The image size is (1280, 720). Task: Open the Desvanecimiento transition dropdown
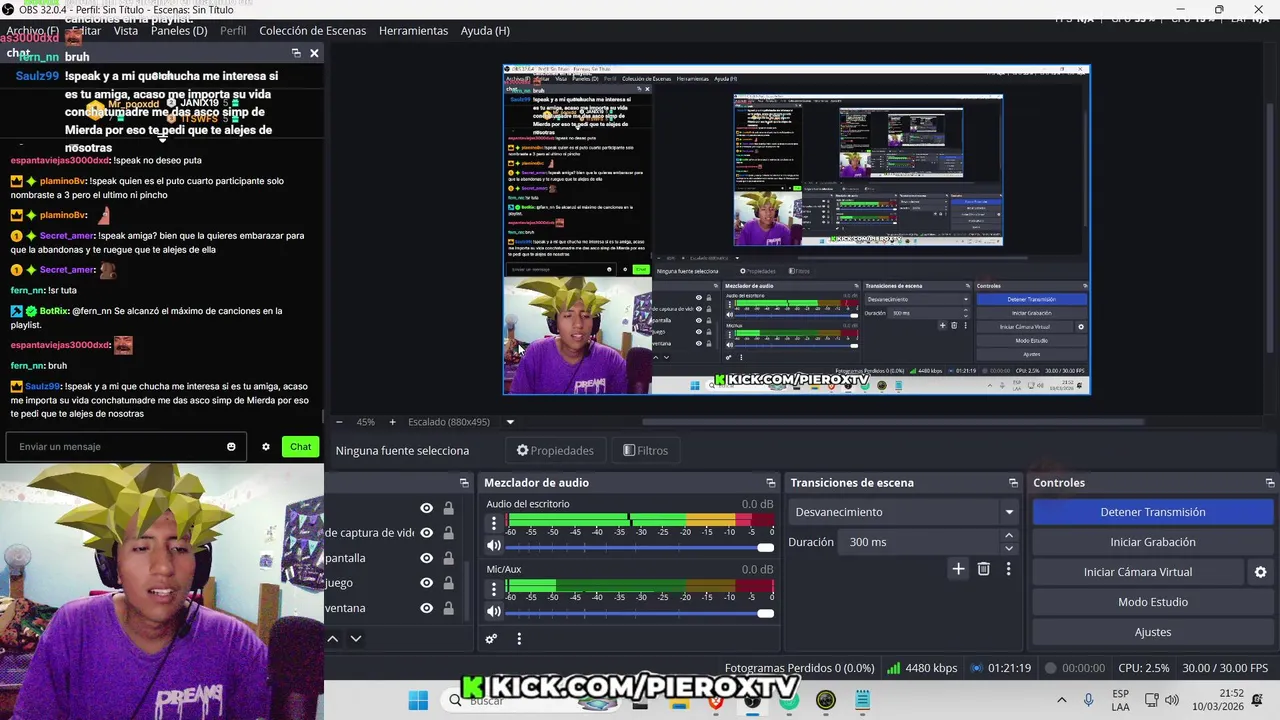point(903,512)
